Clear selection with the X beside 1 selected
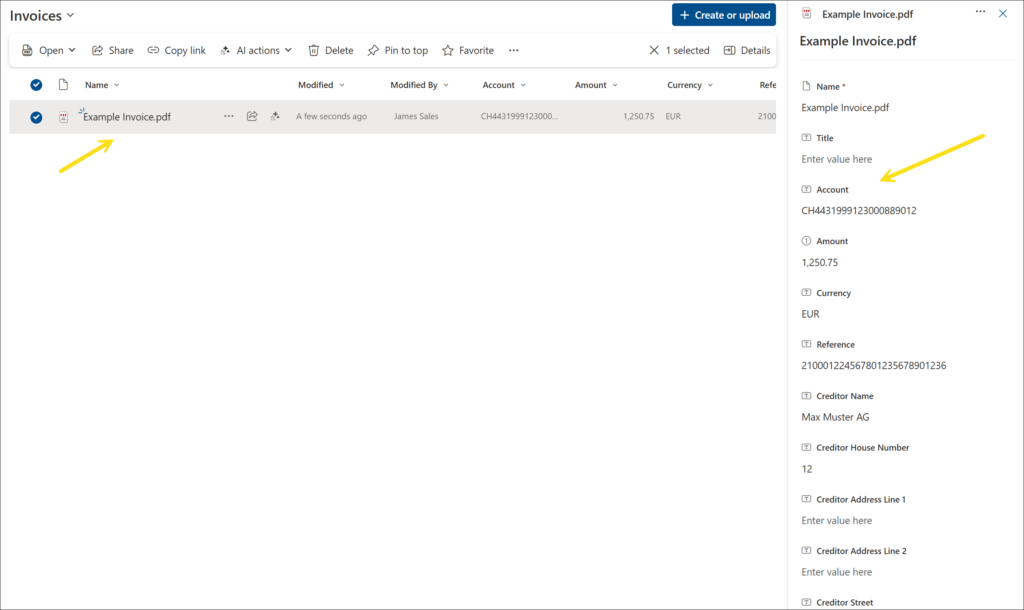 click(x=654, y=50)
